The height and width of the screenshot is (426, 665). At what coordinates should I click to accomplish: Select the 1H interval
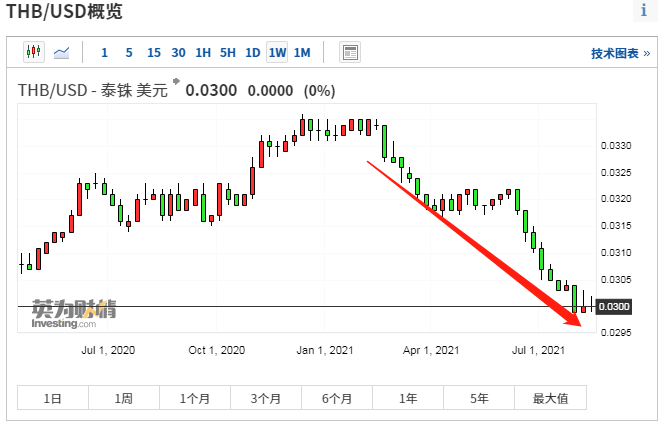pos(203,53)
